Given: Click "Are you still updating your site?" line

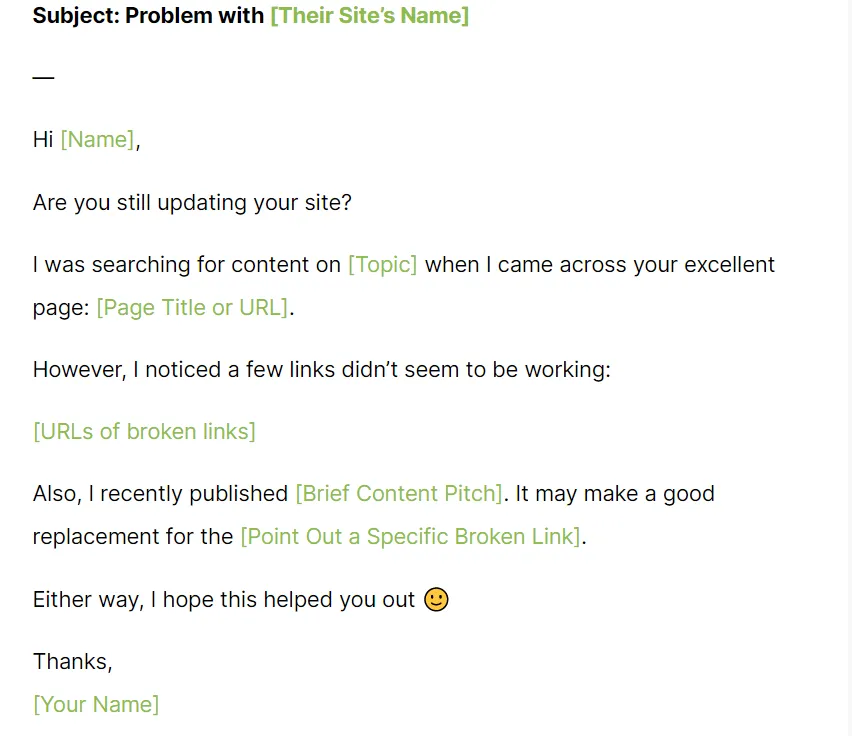Looking at the screenshot, I should pyautogui.click(x=192, y=203).
